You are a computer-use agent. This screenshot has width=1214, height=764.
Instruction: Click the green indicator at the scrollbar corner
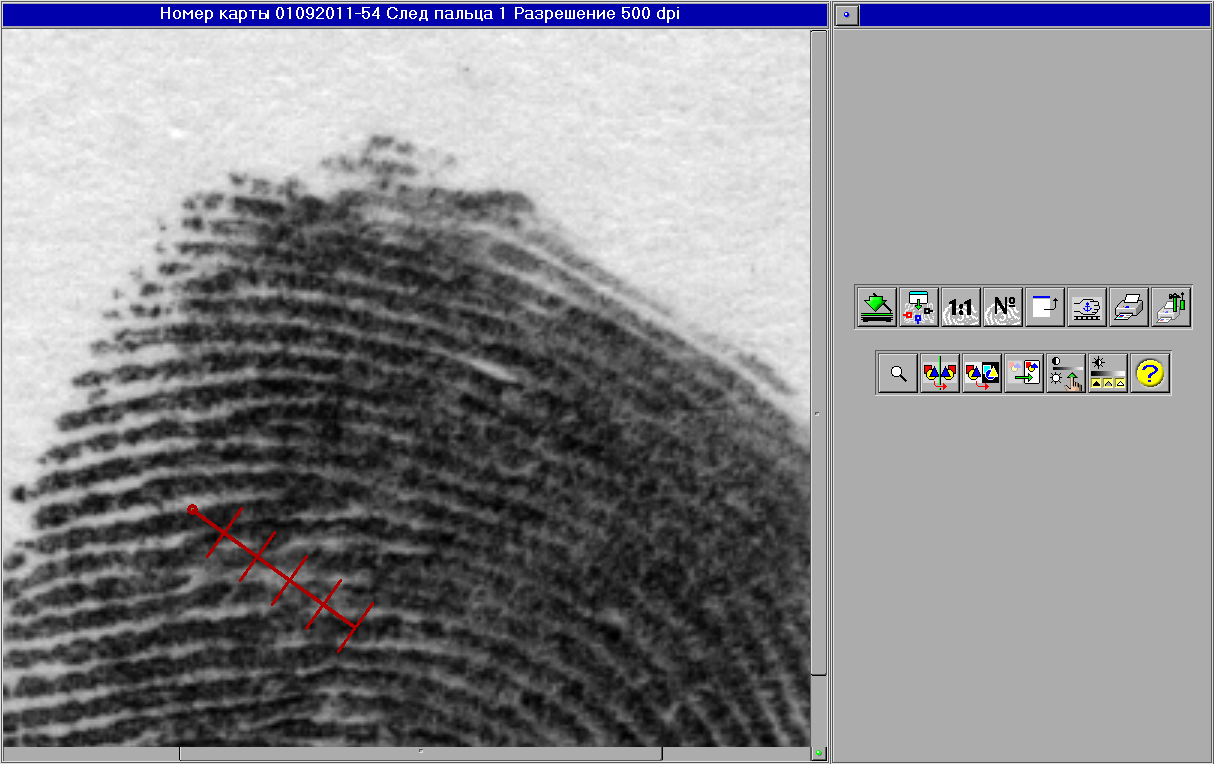[x=819, y=753]
